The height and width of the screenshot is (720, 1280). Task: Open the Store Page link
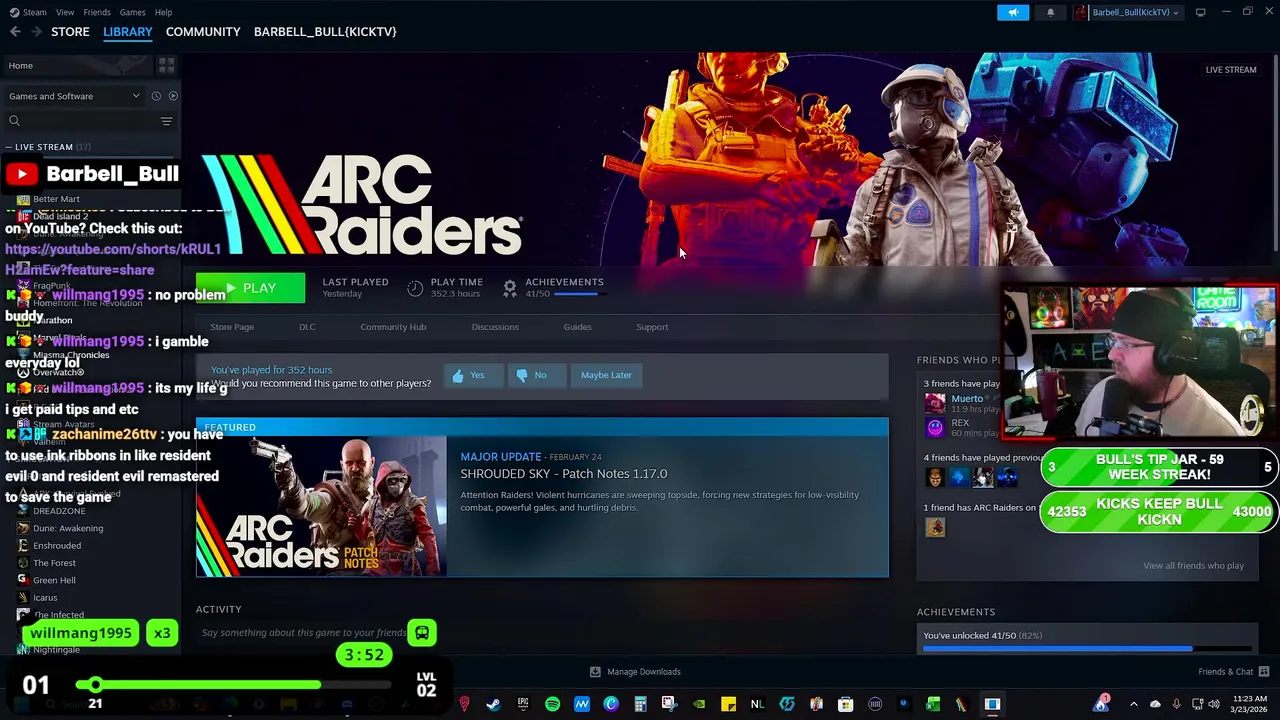pos(232,327)
